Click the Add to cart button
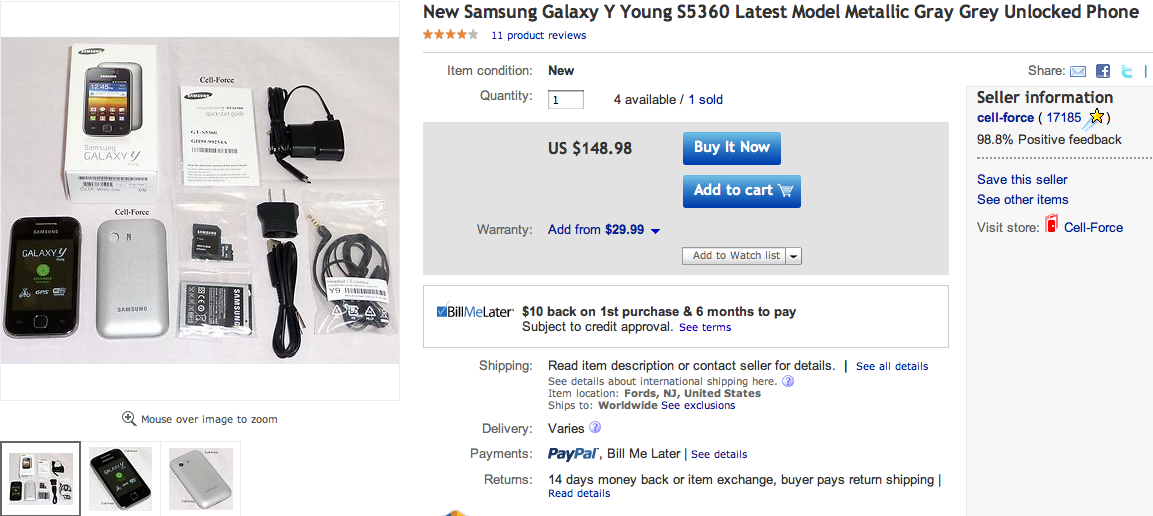Screen dimensions: 1153x516 [x=741, y=190]
